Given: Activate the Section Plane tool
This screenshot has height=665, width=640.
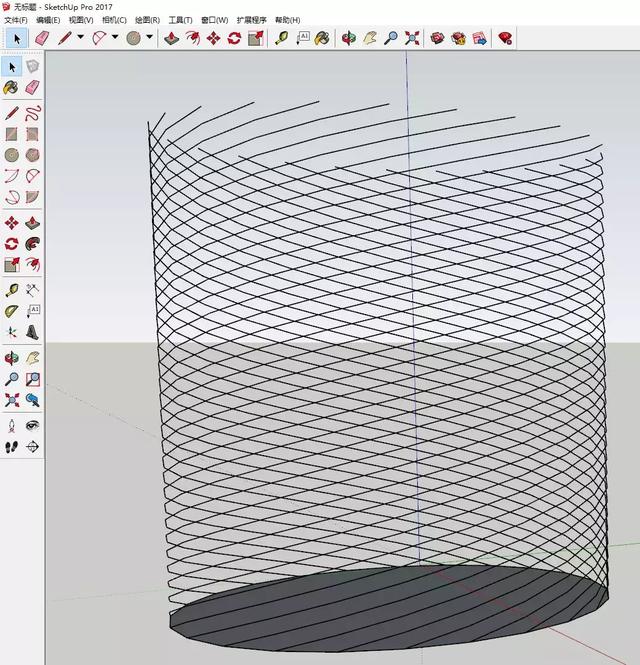Looking at the screenshot, I should 32,447.
